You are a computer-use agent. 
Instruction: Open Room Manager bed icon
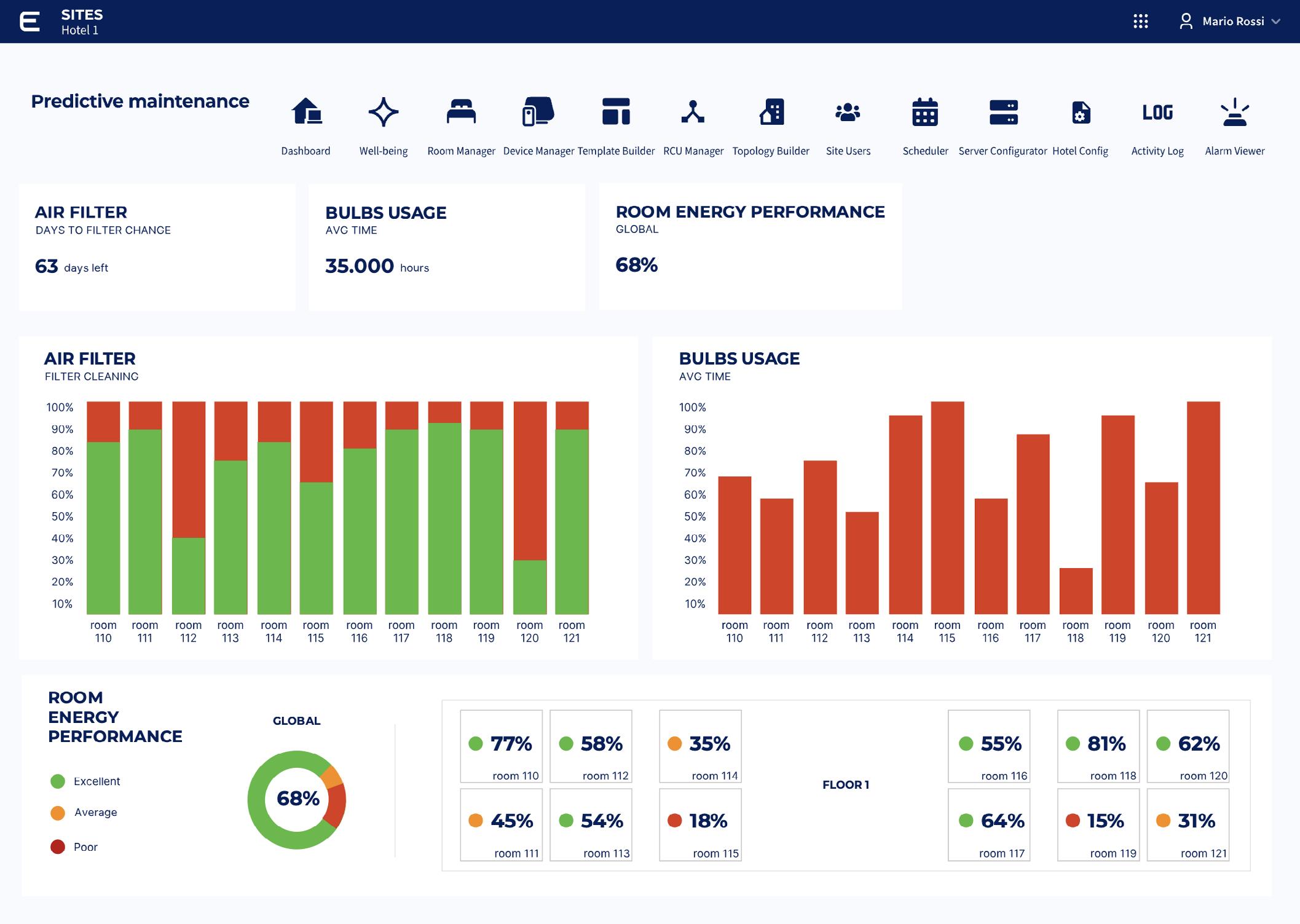[x=461, y=112]
